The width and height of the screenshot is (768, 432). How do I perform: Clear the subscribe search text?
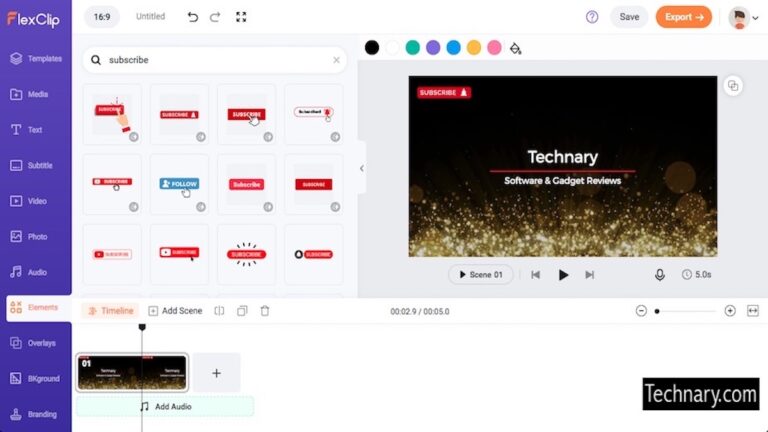pyautogui.click(x=336, y=60)
